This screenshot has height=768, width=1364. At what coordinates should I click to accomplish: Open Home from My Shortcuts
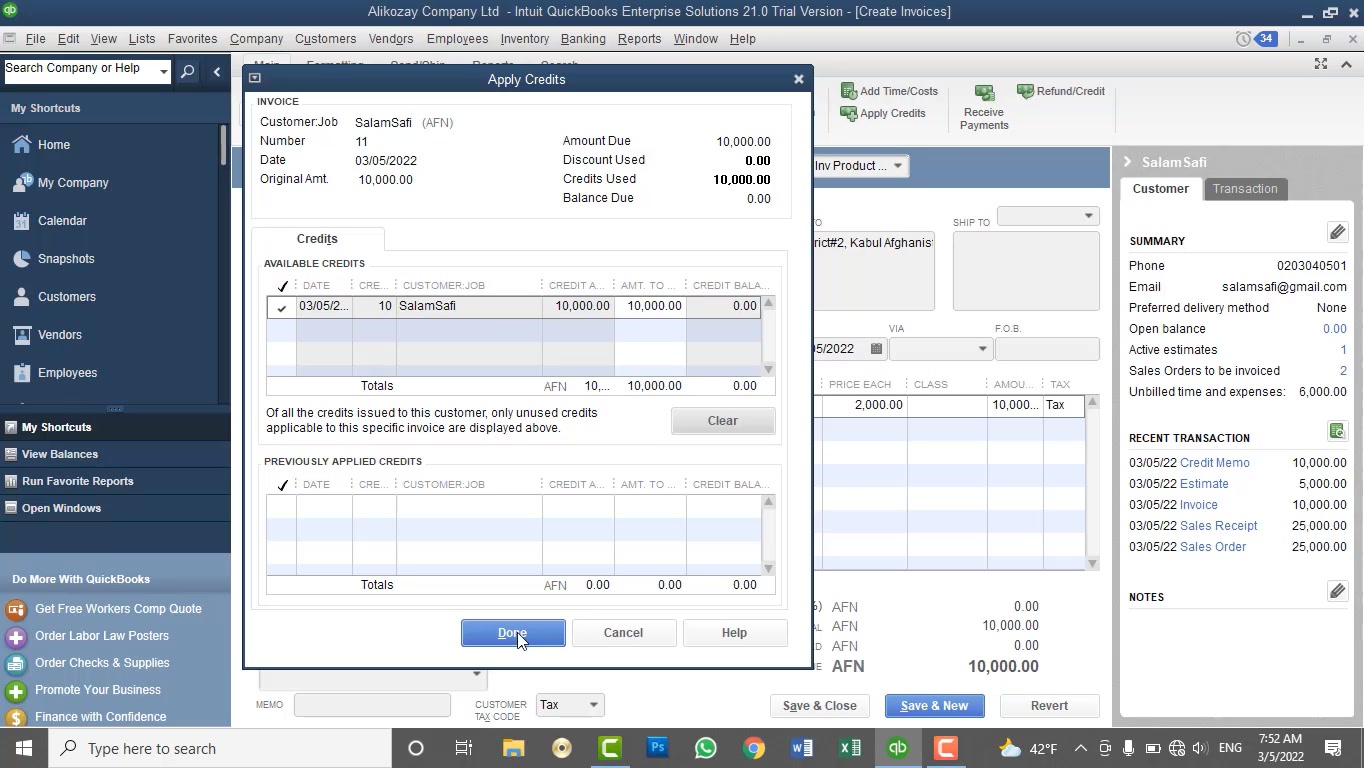pos(54,145)
